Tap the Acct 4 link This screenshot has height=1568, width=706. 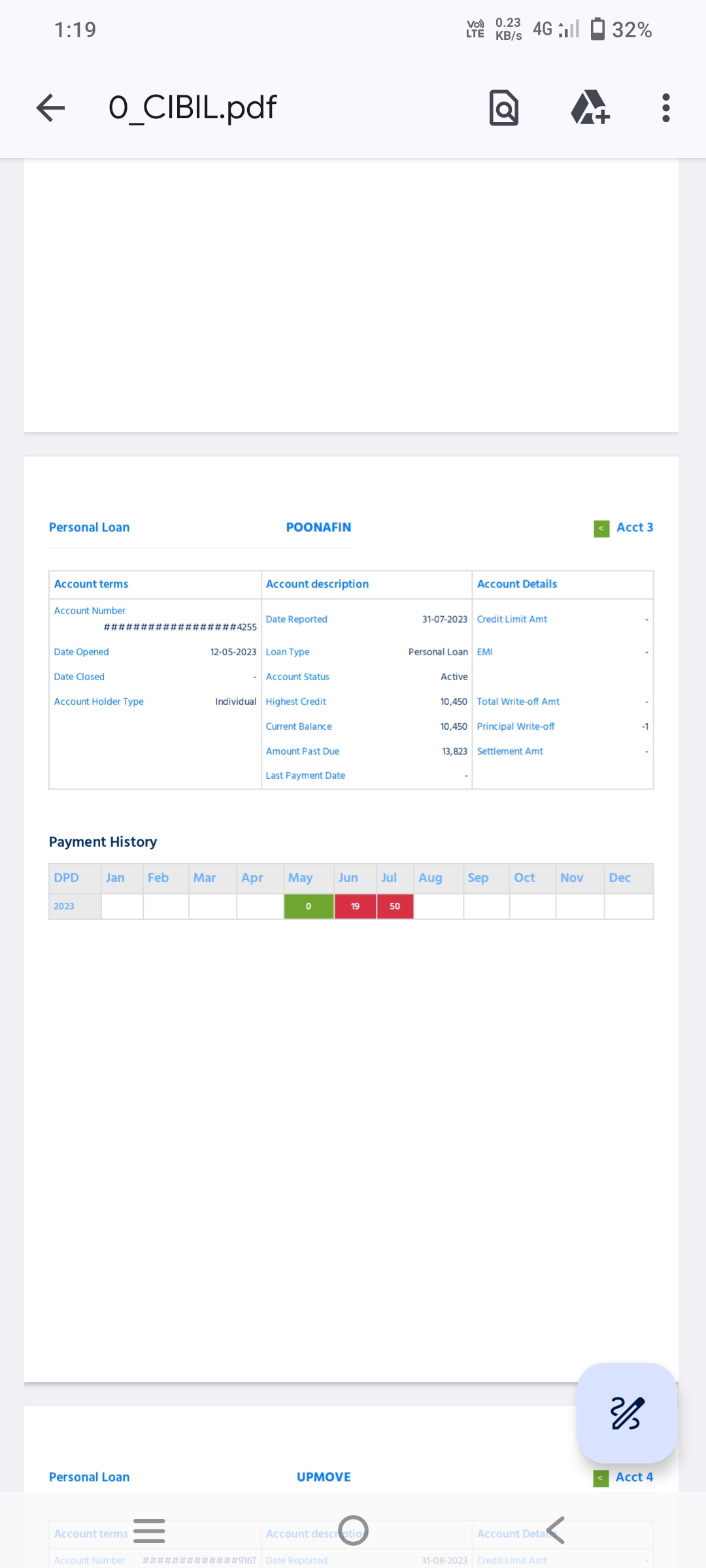[x=634, y=1477]
